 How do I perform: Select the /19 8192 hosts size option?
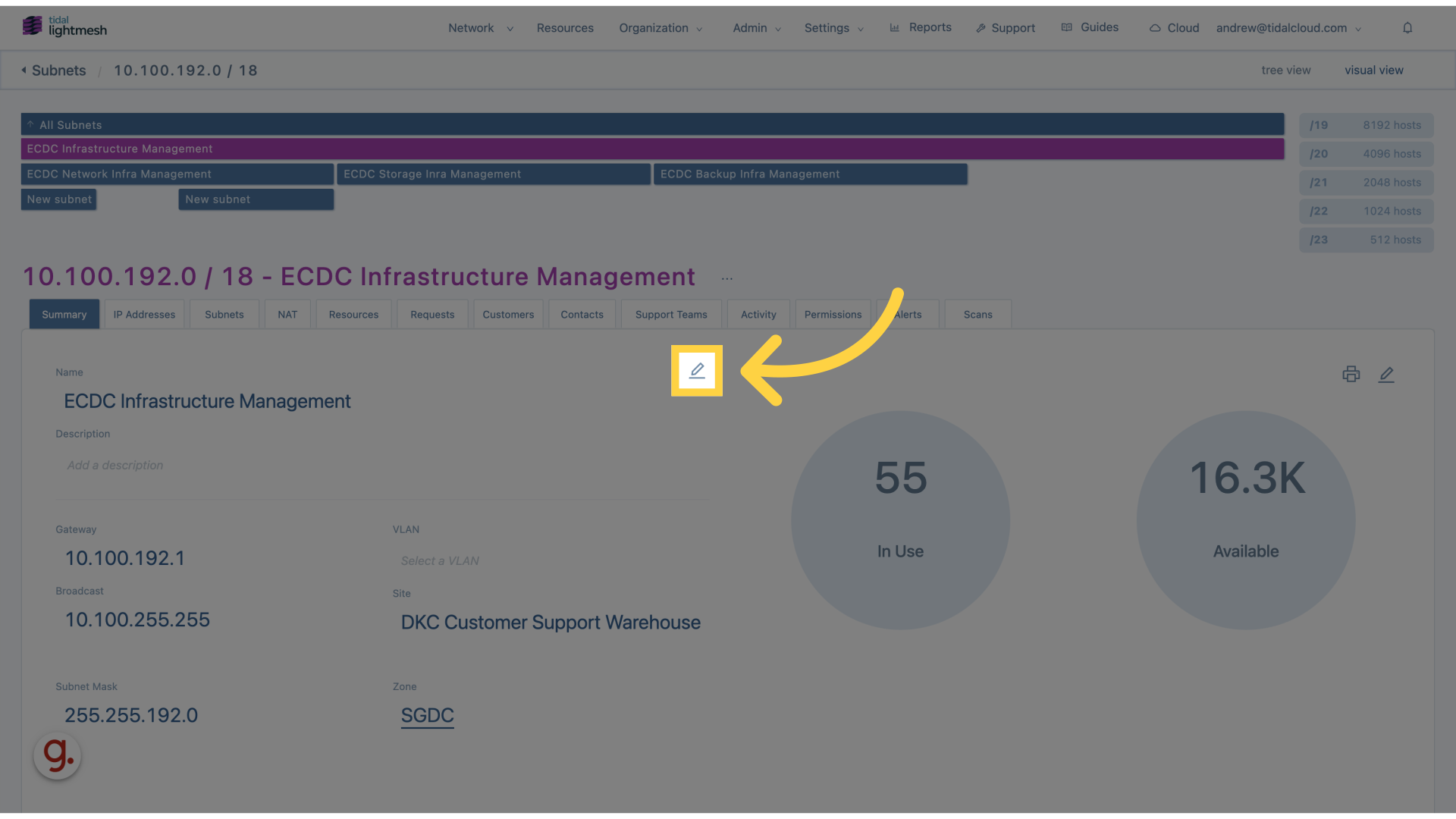pos(1365,125)
